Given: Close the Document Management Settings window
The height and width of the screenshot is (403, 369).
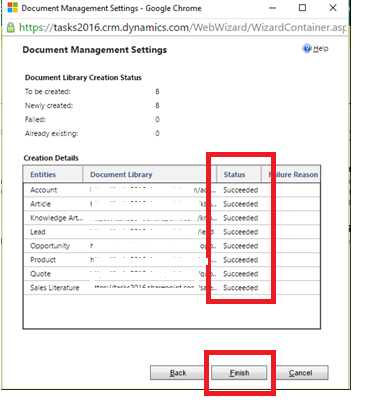Looking at the screenshot, I should [333, 8].
